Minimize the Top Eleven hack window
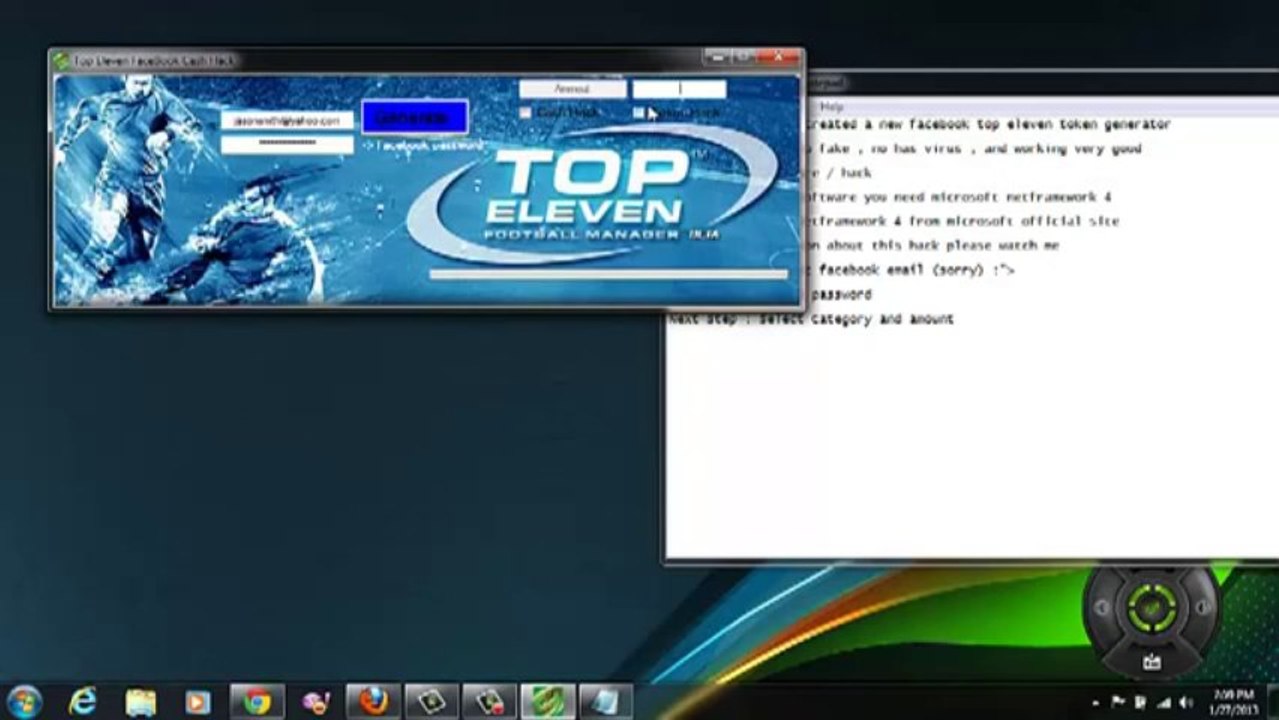 click(x=715, y=57)
